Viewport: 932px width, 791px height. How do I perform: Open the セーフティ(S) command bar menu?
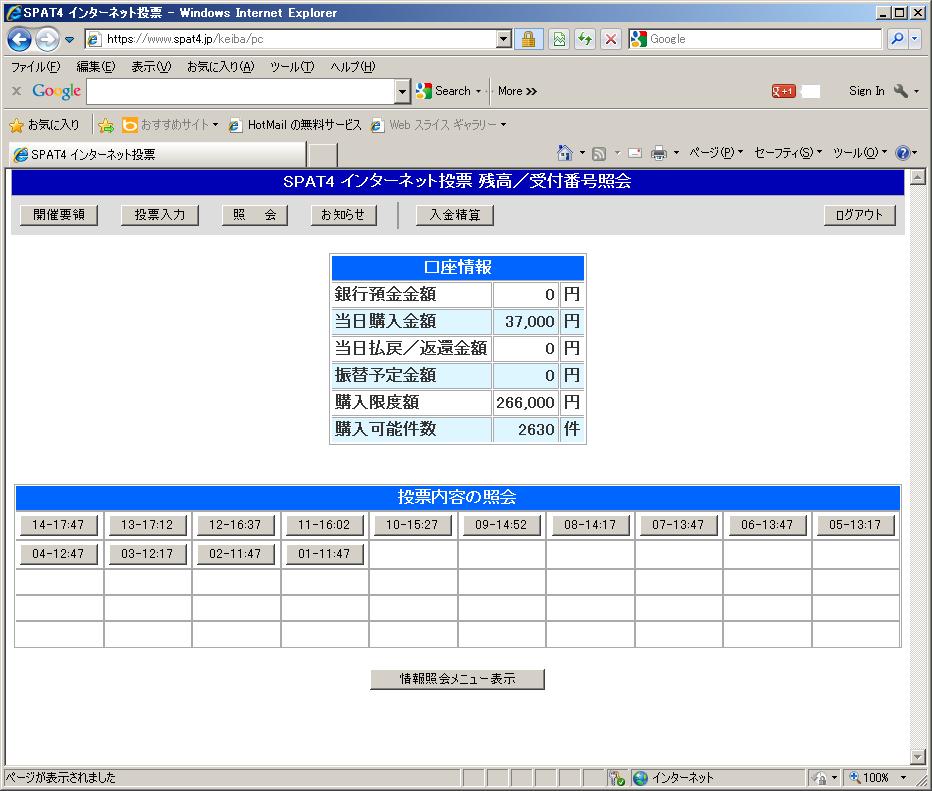788,153
